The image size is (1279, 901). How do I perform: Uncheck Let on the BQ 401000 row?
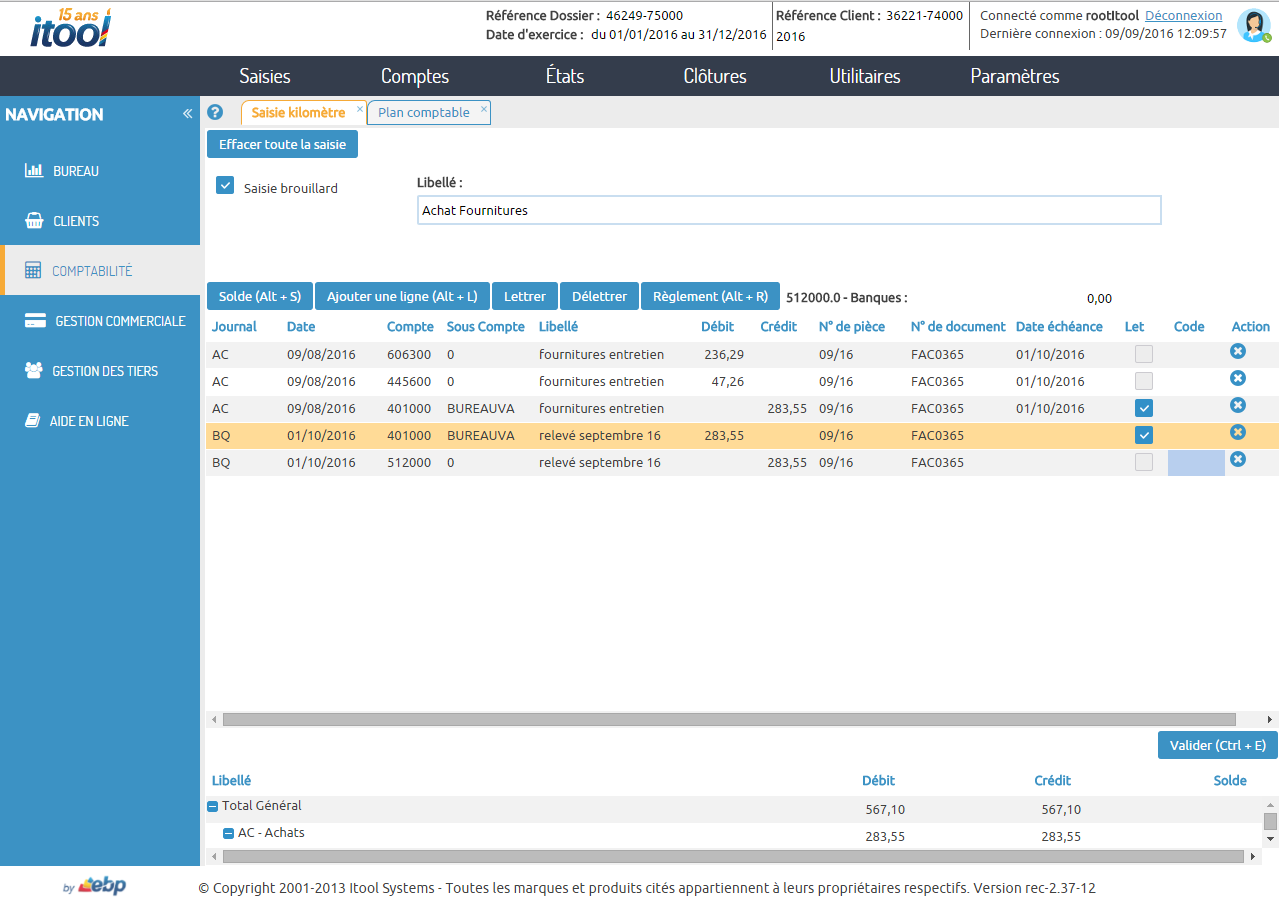pos(1143,435)
